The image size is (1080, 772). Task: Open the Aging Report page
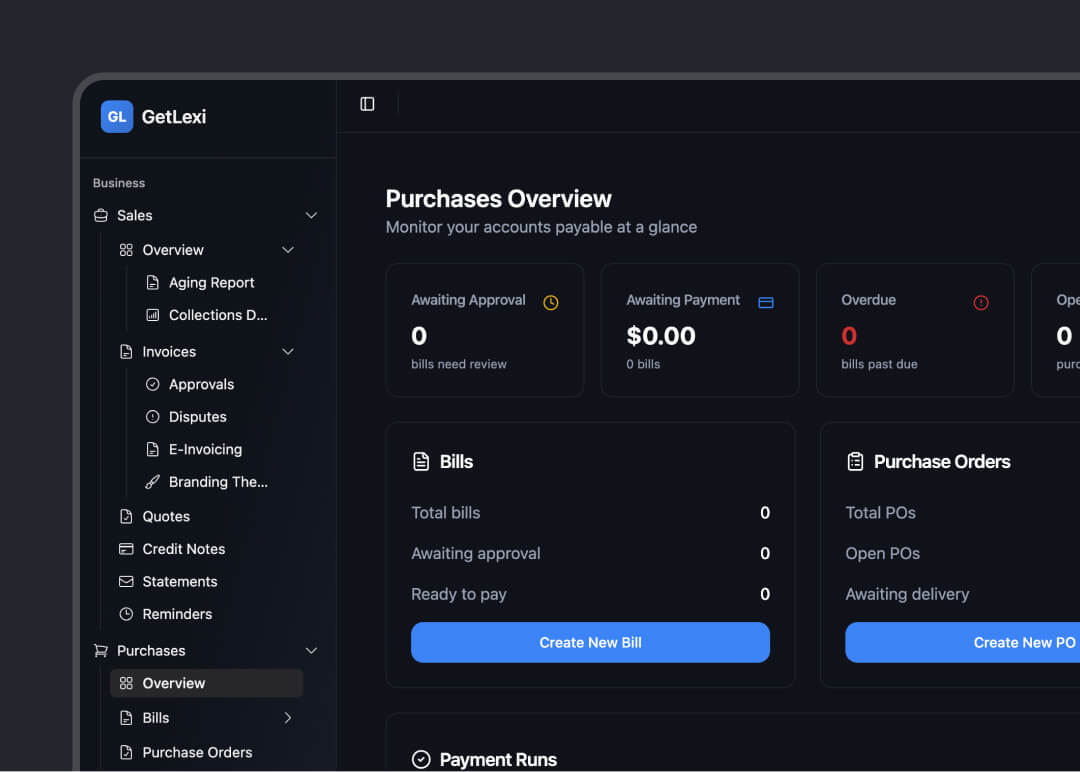tap(211, 283)
